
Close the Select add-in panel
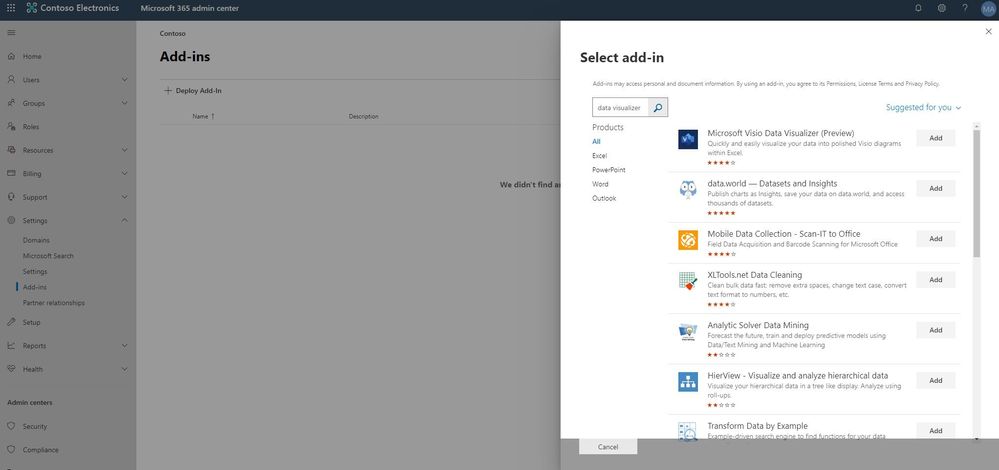[x=988, y=31]
